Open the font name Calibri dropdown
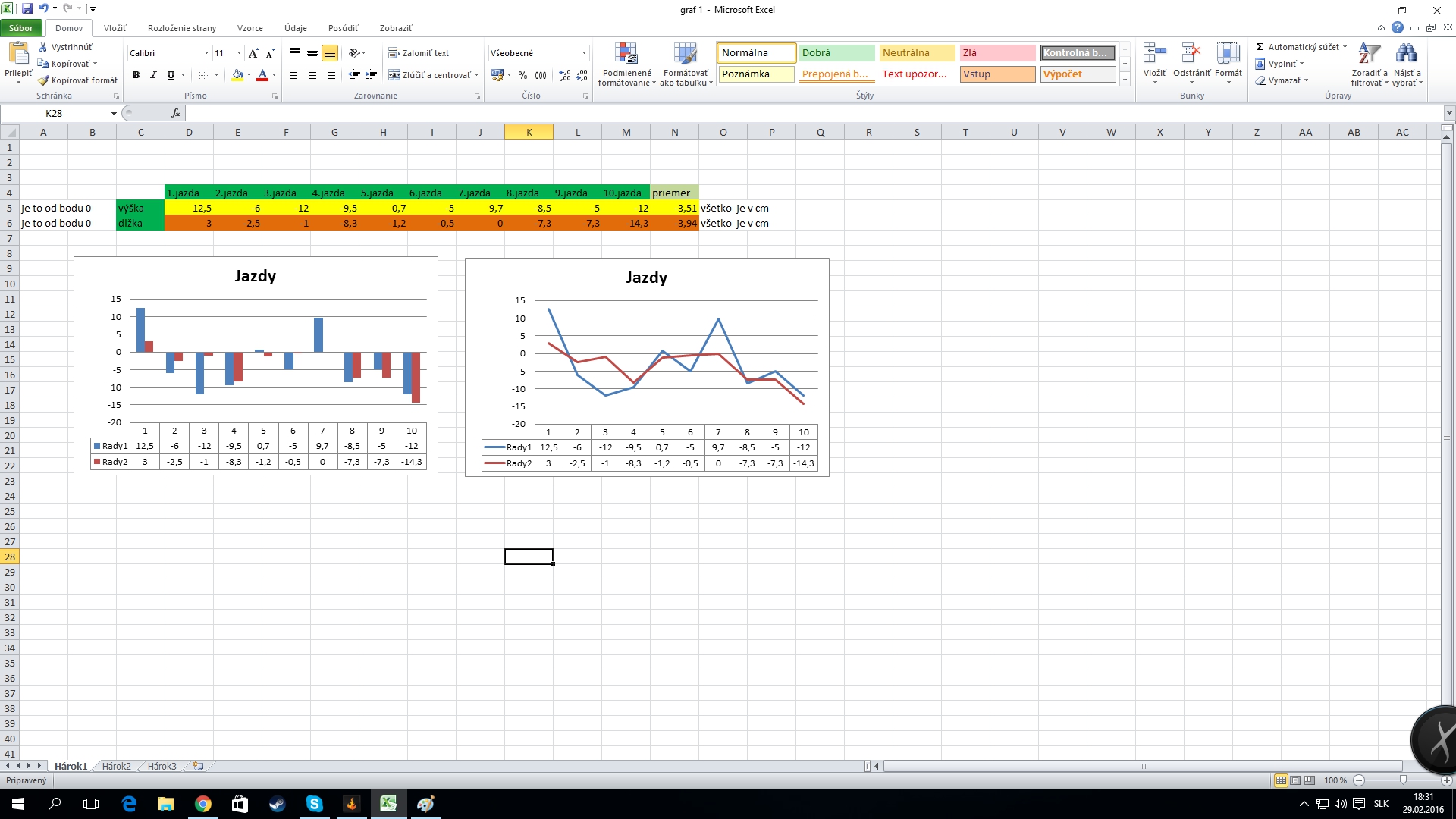 pyautogui.click(x=206, y=53)
